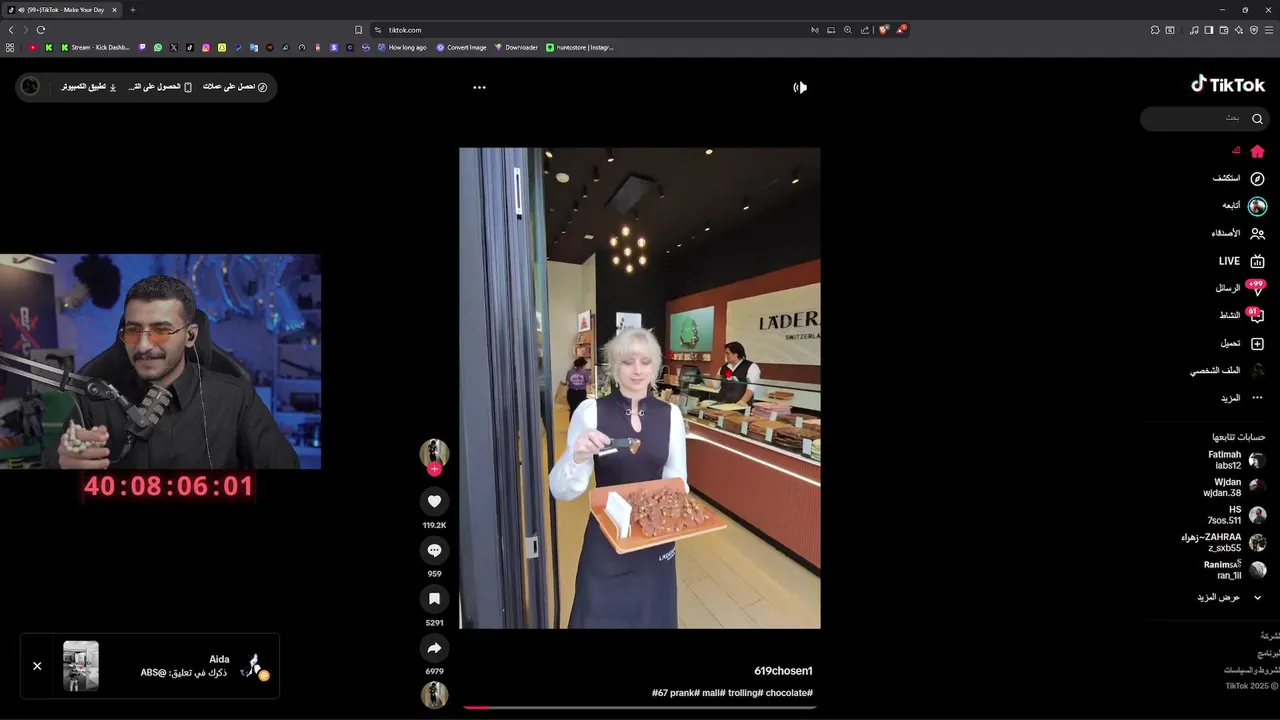Click the search magnifier icon

1257,118
